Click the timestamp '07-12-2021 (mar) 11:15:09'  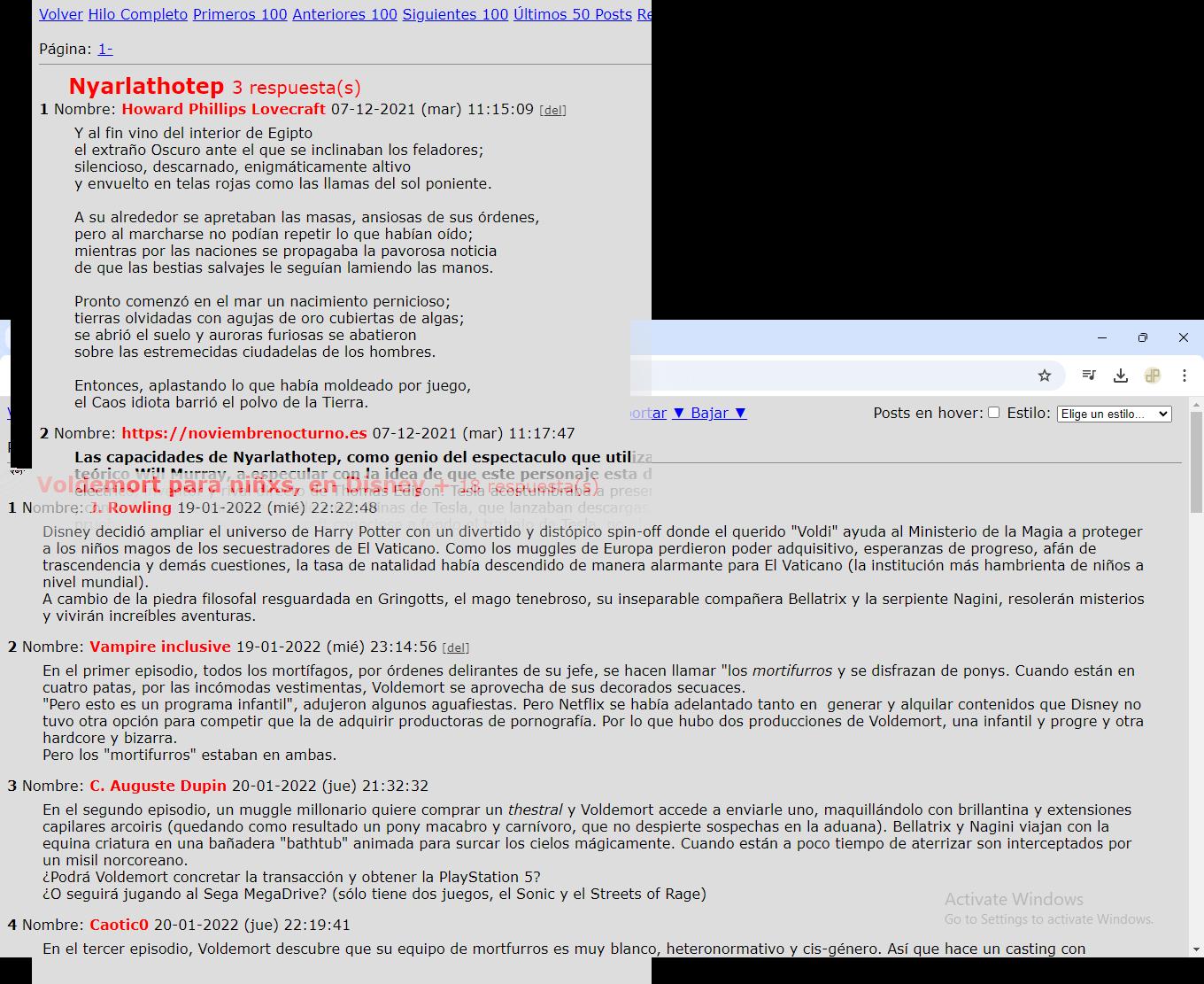point(433,109)
